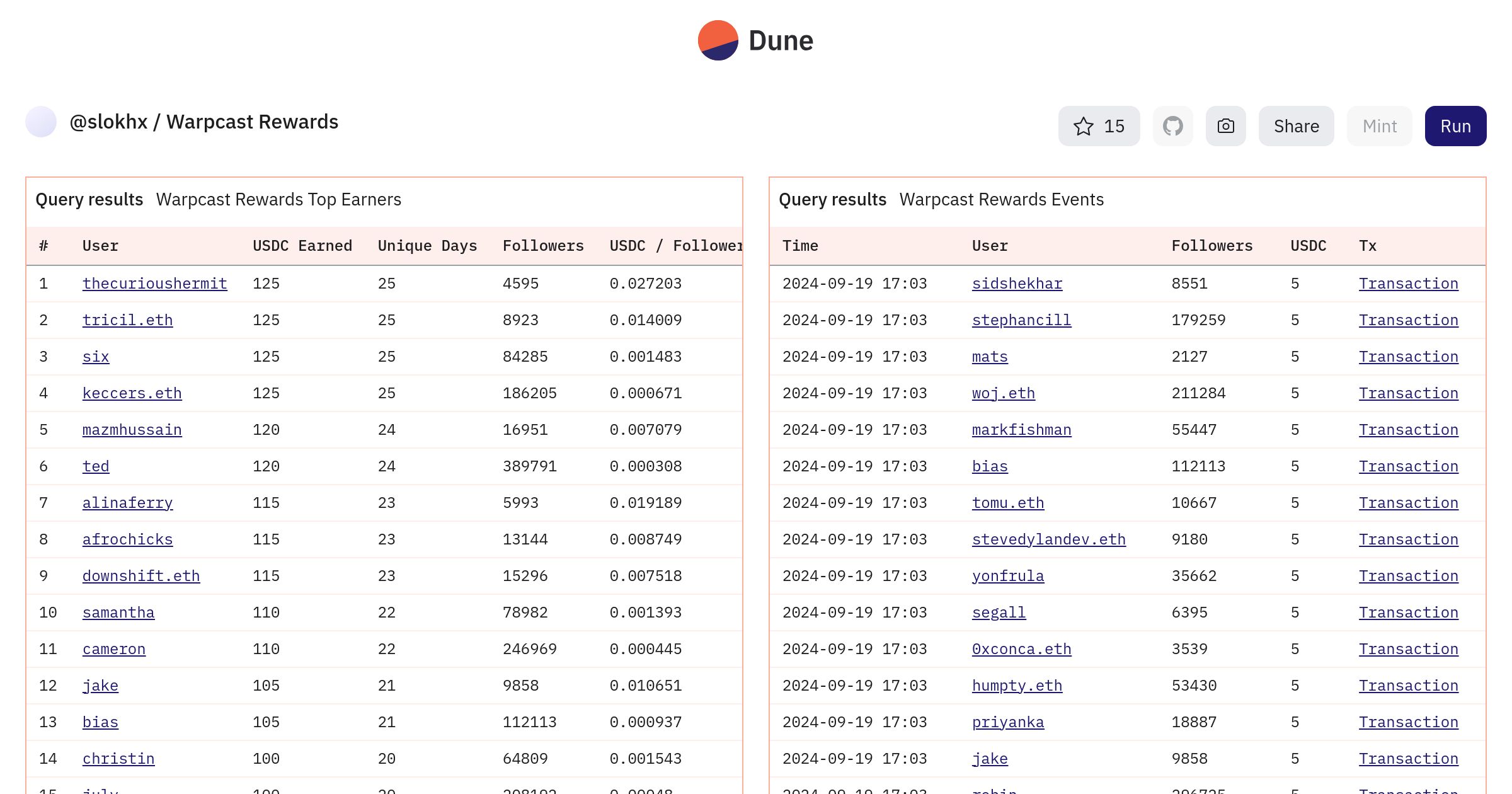The height and width of the screenshot is (794, 1512).
Task: Click the Mint button
Action: pyautogui.click(x=1379, y=126)
